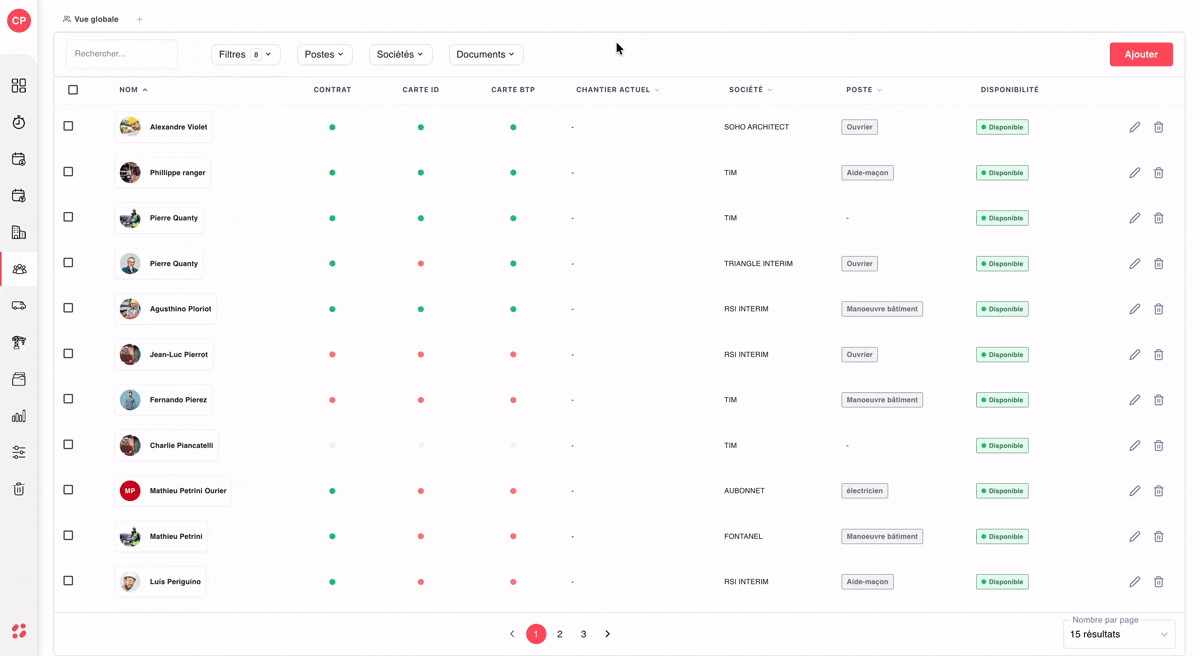The width and height of the screenshot is (1200, 656).
Task: Sort by NOM column header
Action: [x=133, y=90]
